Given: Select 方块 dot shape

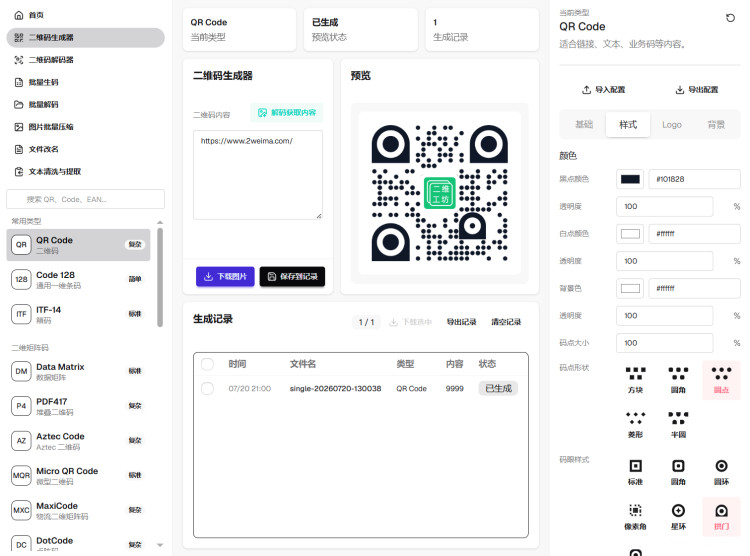Looking at the screenshot, I should point(635,380).
